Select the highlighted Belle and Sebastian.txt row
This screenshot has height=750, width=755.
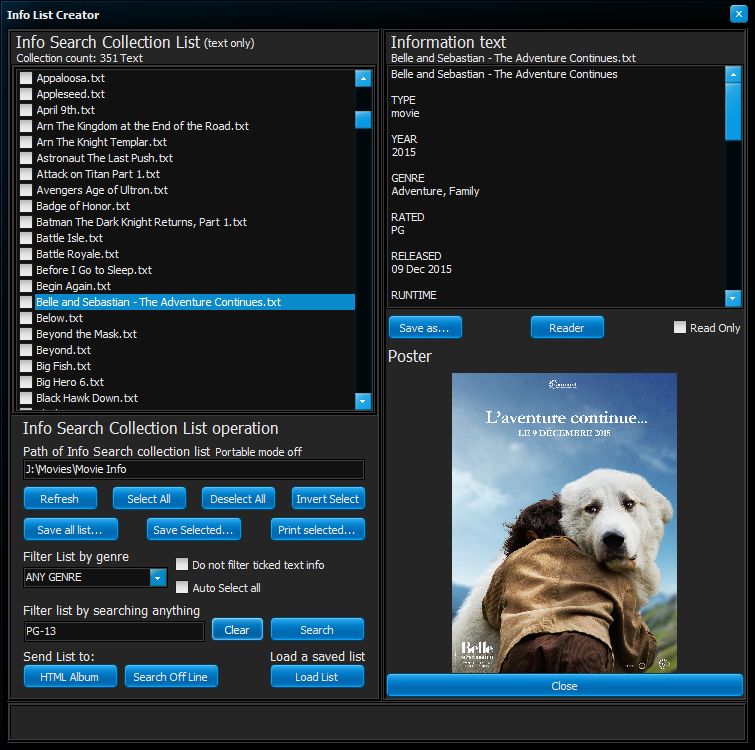[x=195, y=302]
